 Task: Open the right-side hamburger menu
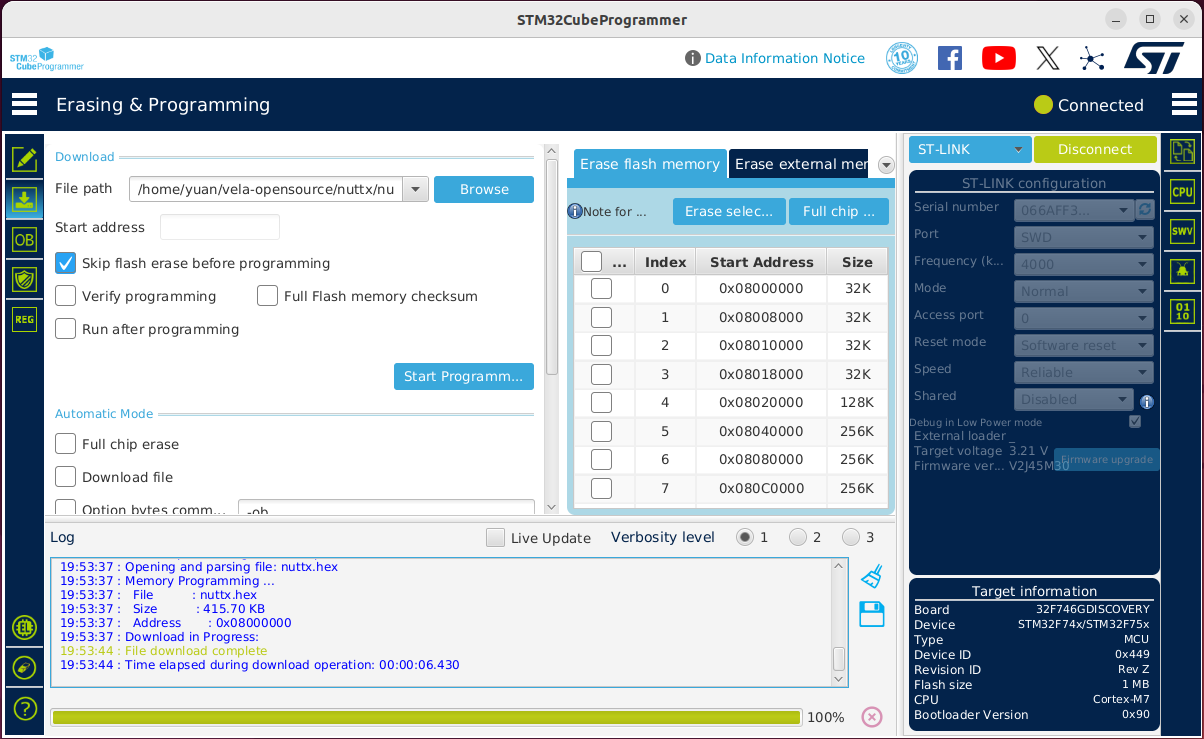click(x=1184, y=104)
